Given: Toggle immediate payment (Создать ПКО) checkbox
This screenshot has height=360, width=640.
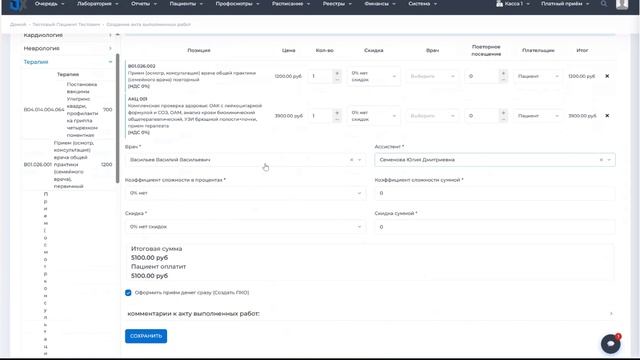Looking at the screenshot, I should pyautogui.click(x=128, y=293).
